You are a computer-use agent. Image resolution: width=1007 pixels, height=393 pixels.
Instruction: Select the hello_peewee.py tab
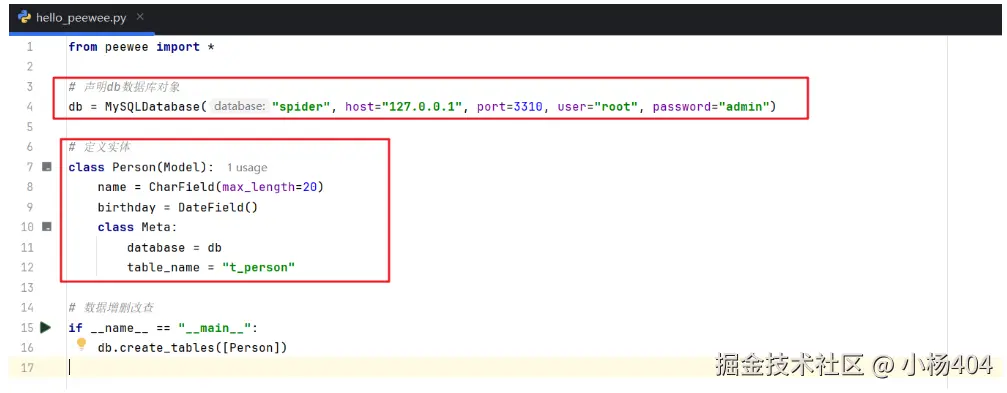(x=82, y=18)
